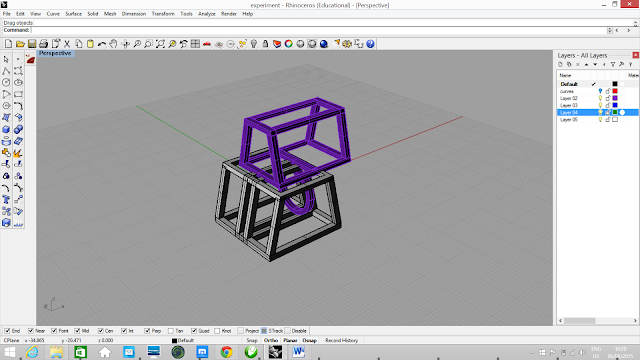Toggle the Ortho button in status bar
The image size is (640, 360).
coord(271,340)
